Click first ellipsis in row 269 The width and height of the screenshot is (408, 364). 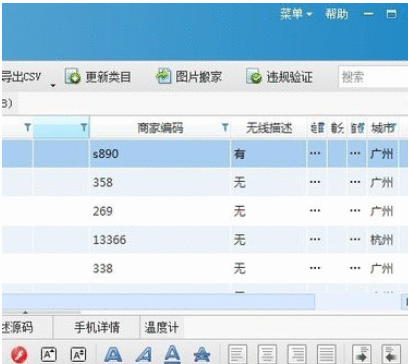tap(315, 211)
